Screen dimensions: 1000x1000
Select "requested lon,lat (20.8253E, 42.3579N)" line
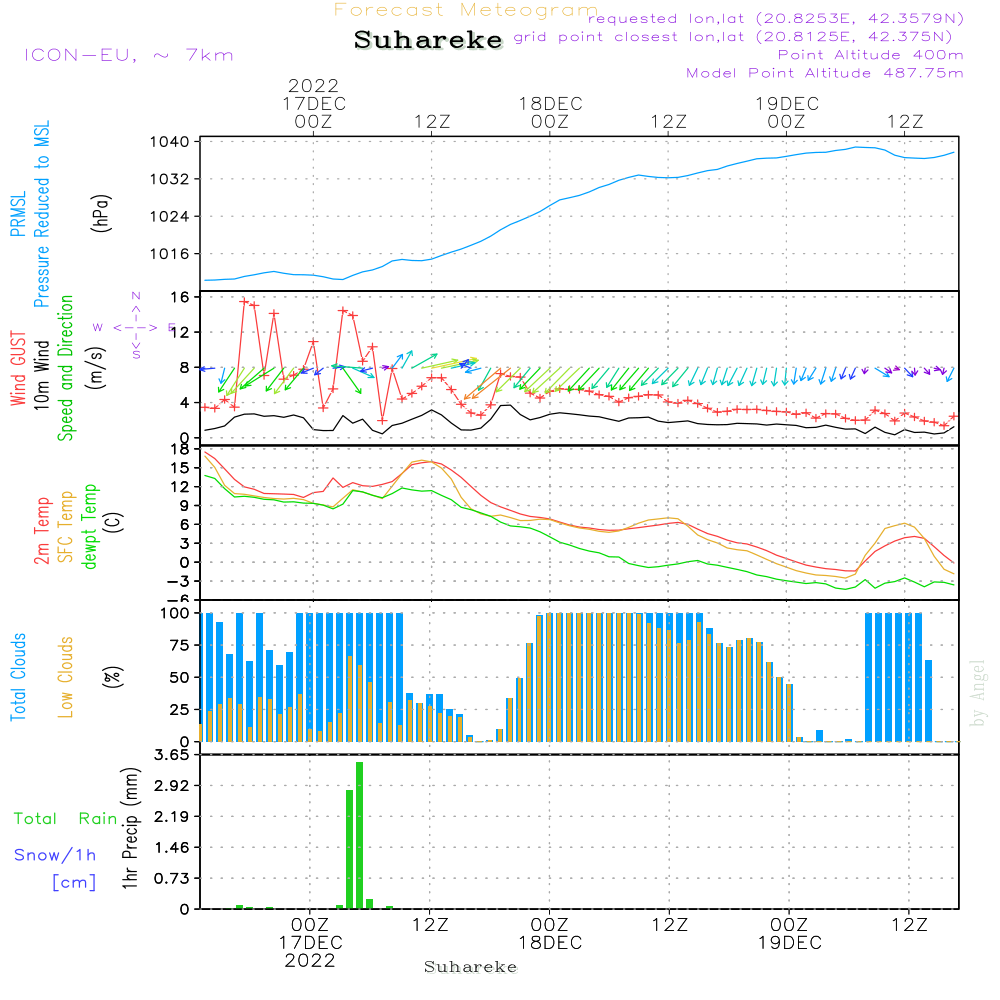coord(776,18)
